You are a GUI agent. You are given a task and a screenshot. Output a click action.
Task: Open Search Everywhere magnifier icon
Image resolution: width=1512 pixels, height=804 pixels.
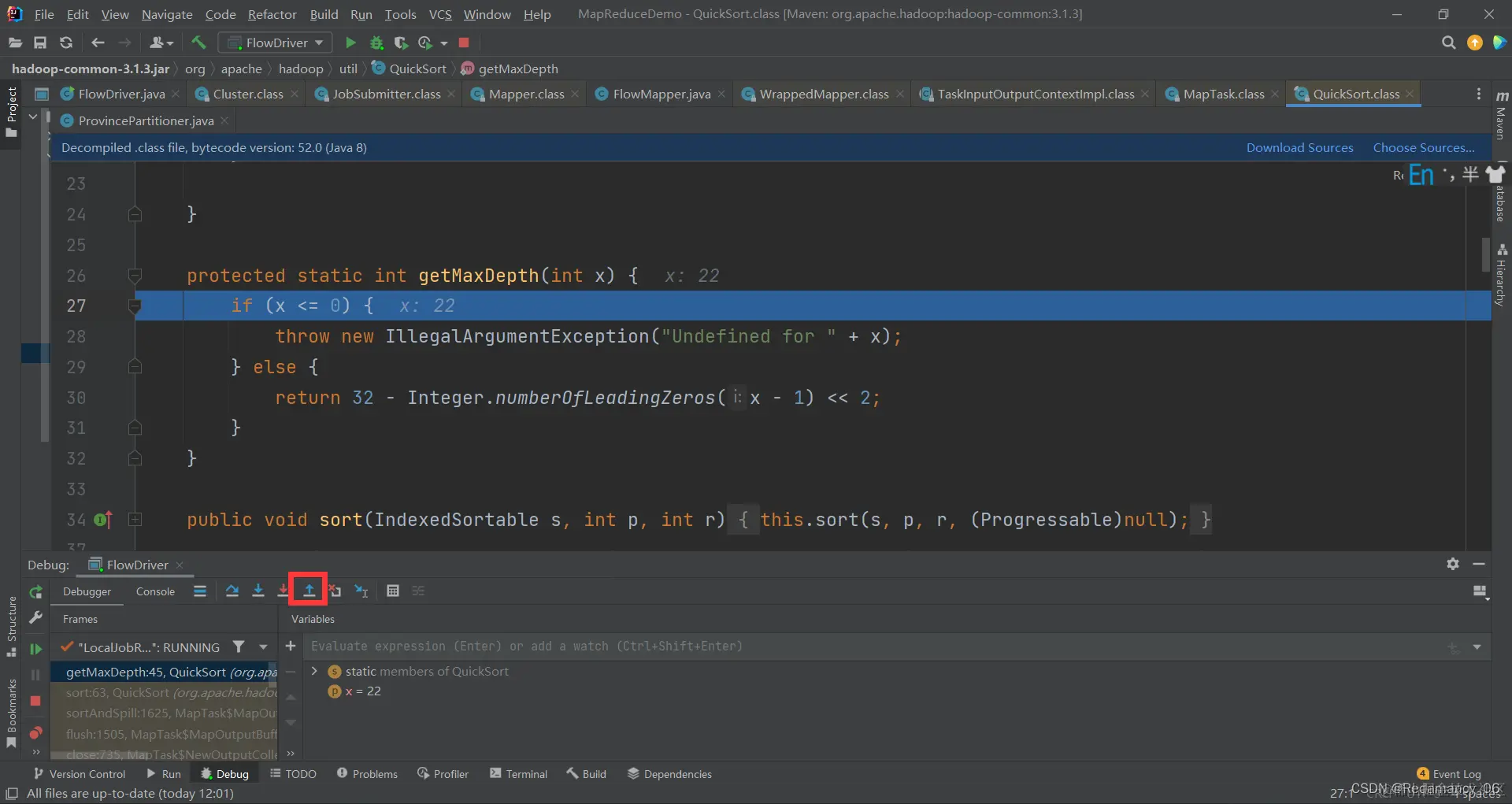[1448, 43]
